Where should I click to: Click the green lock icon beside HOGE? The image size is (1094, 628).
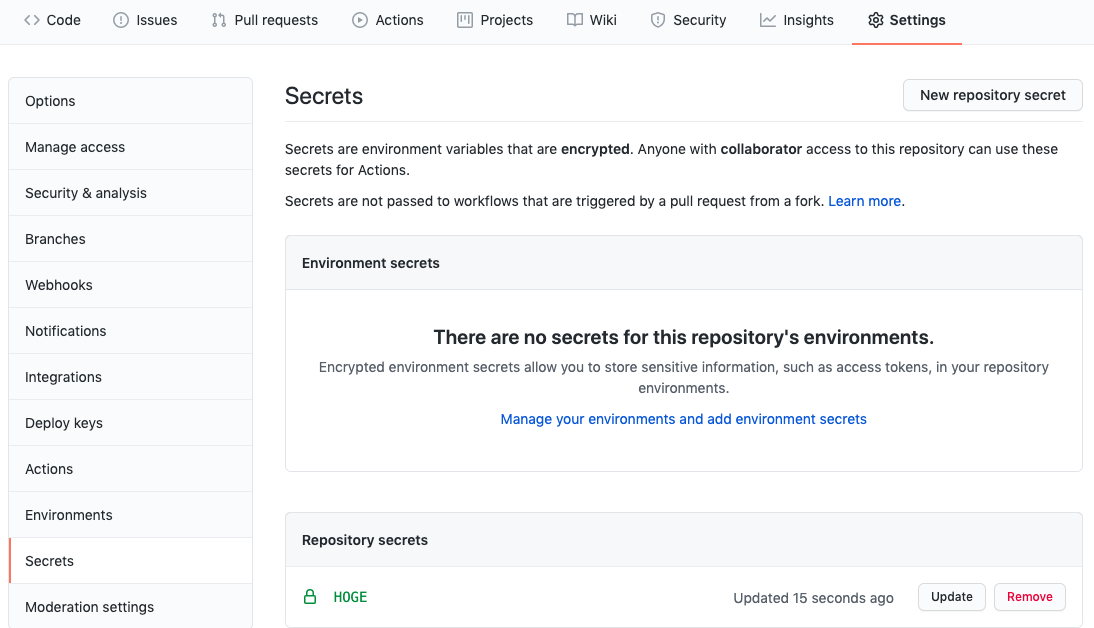pyautogui.click(x=310, y=597)
